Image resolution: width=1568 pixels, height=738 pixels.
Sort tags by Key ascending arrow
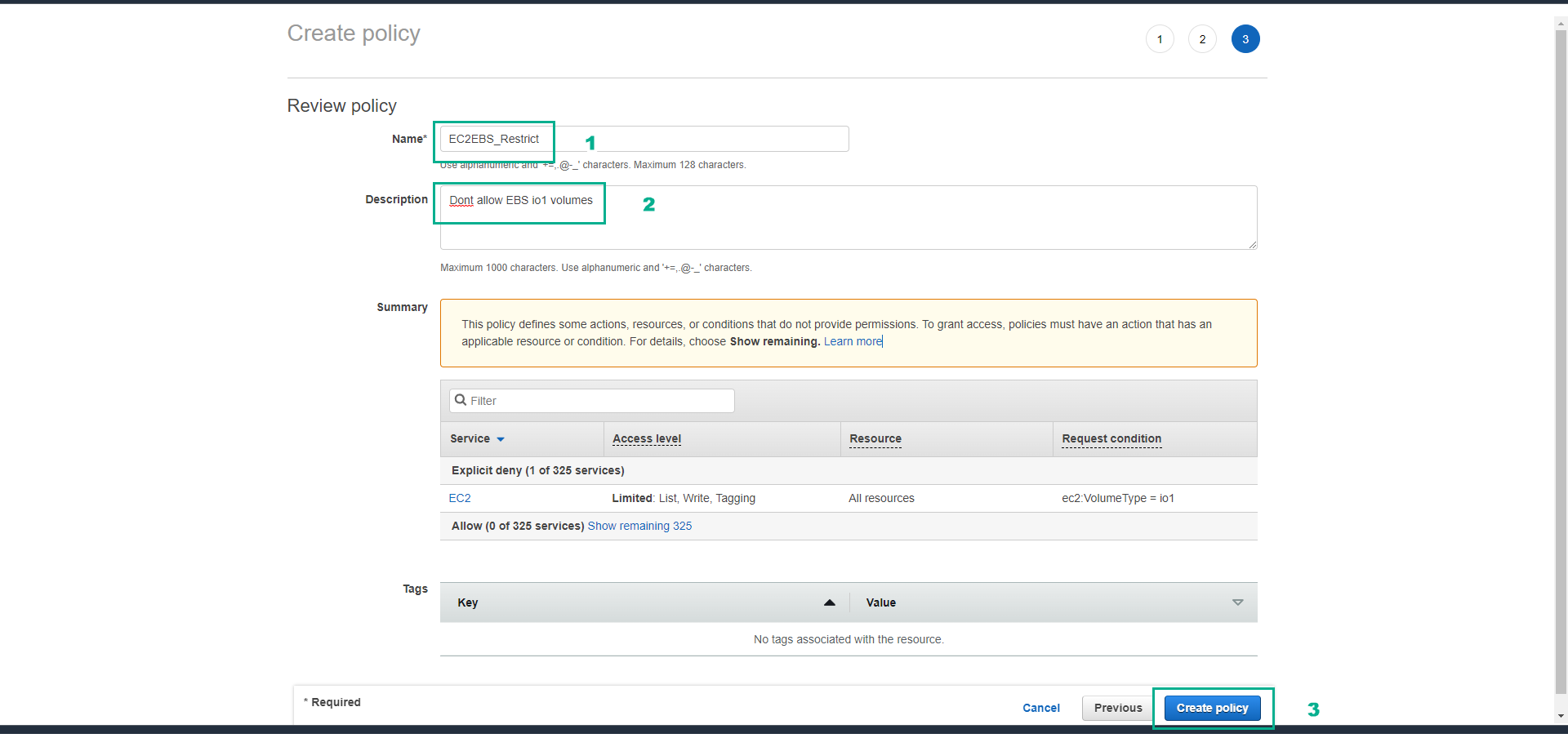pos(830,602)
